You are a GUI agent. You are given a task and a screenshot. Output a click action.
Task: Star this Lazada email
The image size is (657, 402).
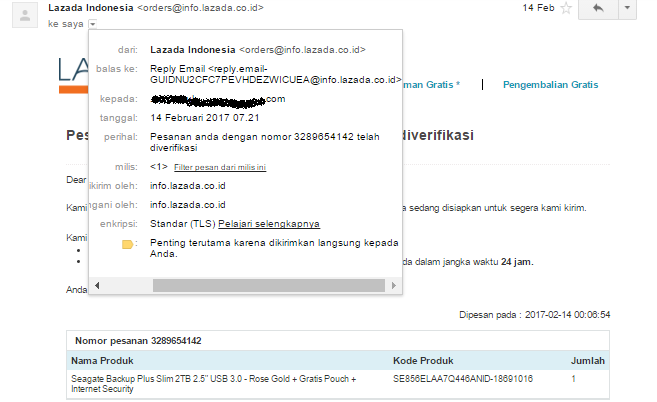(566, 8)
